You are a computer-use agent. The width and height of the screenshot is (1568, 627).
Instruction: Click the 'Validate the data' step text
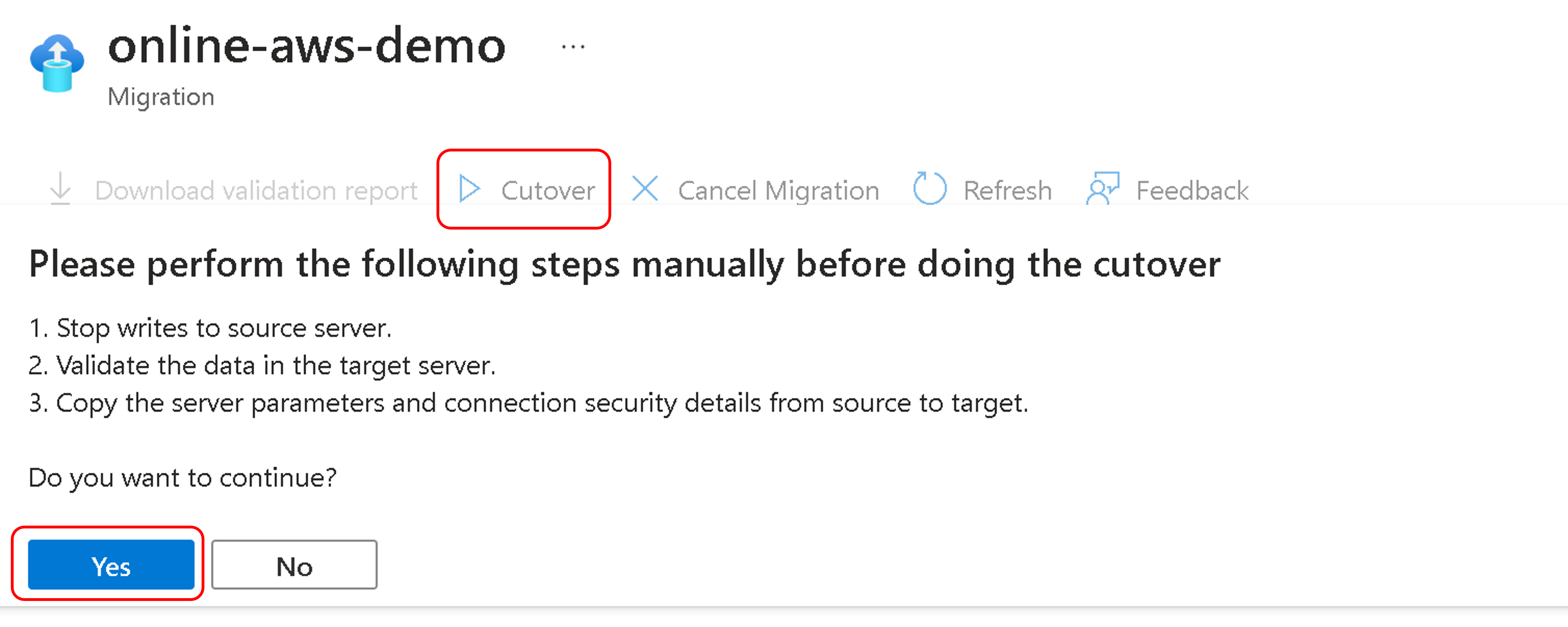(263, 366)
